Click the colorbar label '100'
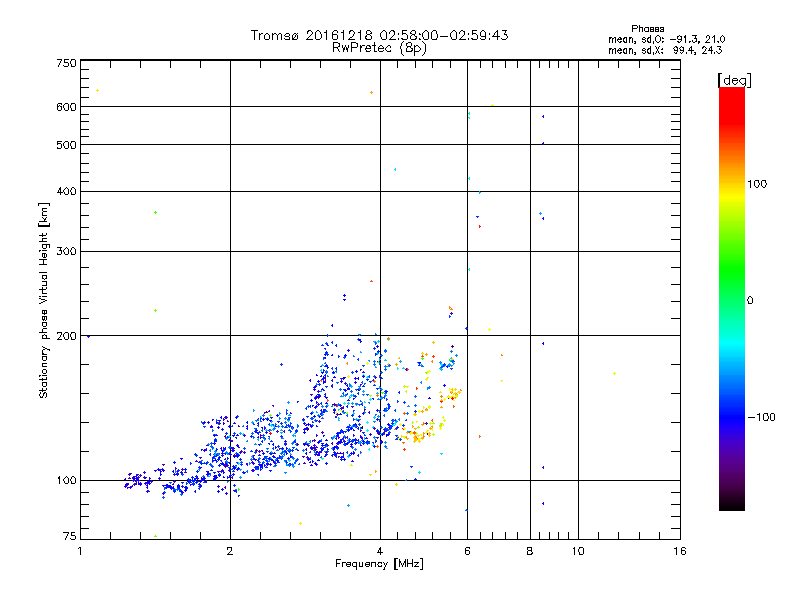This screenshot has height=600, width=800. 757,184
